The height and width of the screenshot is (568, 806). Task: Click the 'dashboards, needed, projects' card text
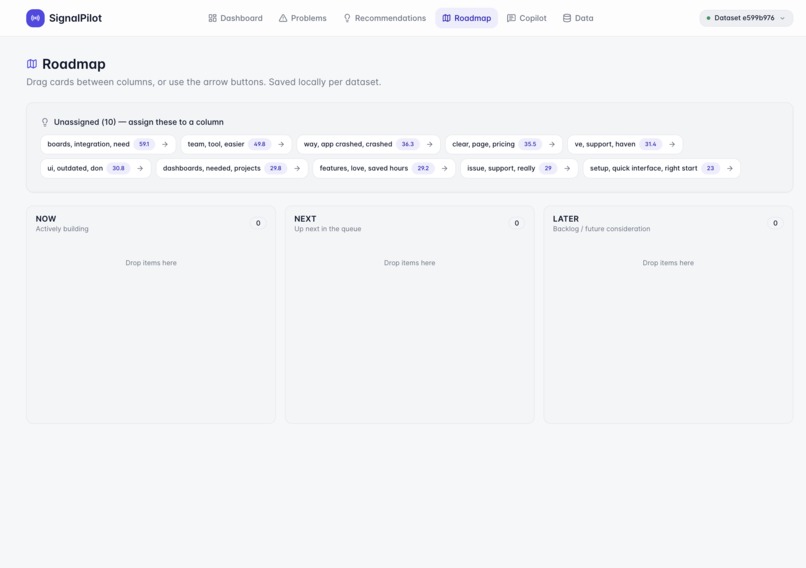coord(212,169)
